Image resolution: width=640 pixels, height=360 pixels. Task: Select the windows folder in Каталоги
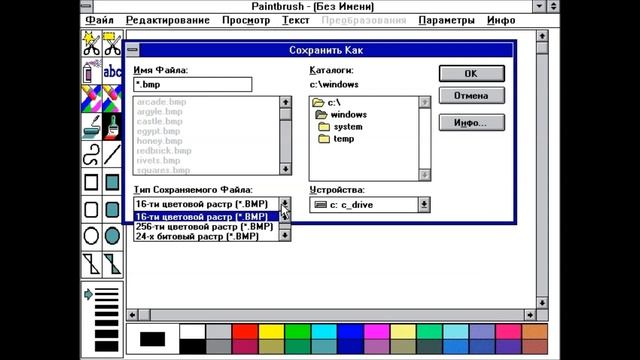tap(341, 115)
